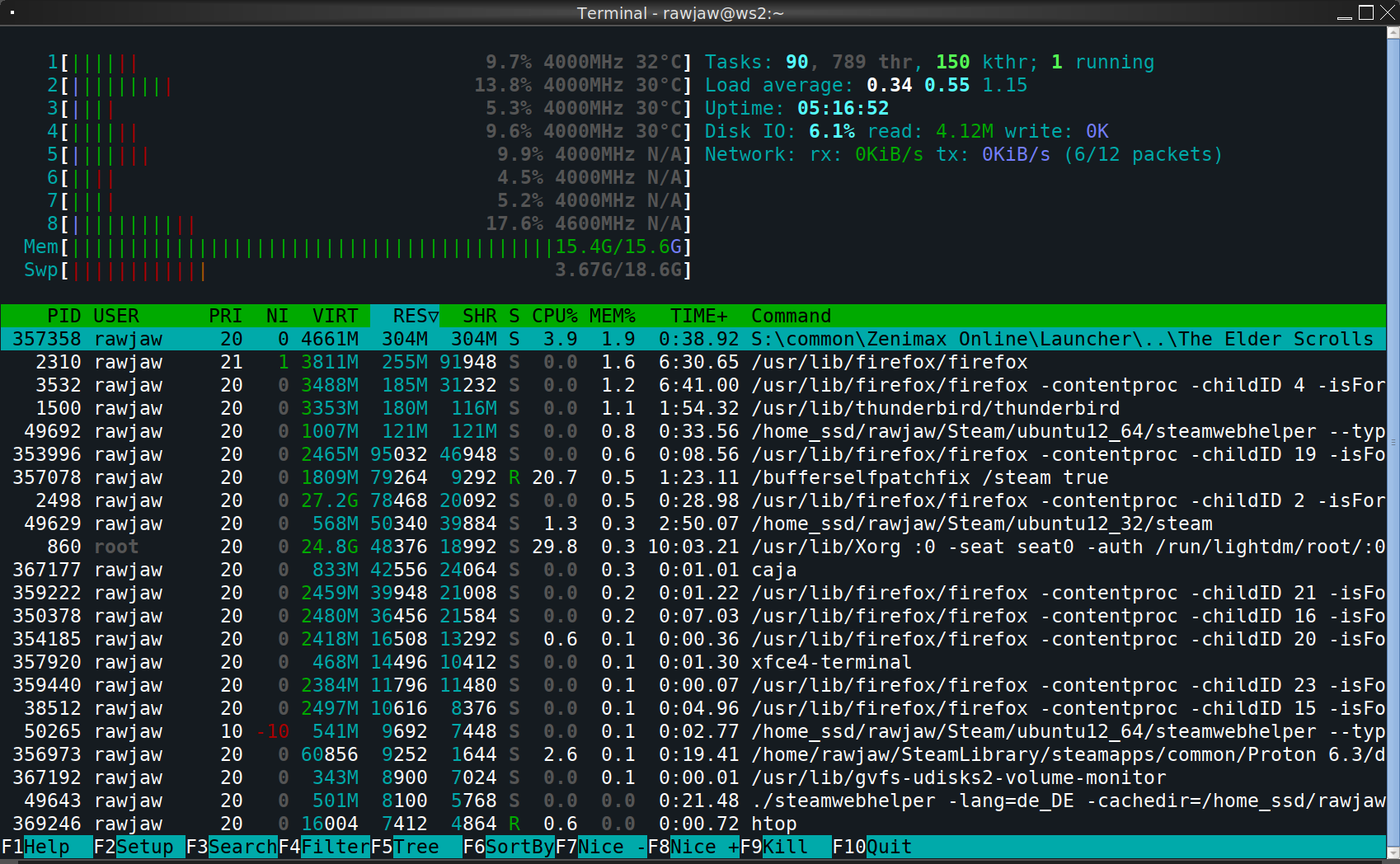Sort by the CPU% column header
Viewport: 1400px width, 864px height.
tap(555, 316)
